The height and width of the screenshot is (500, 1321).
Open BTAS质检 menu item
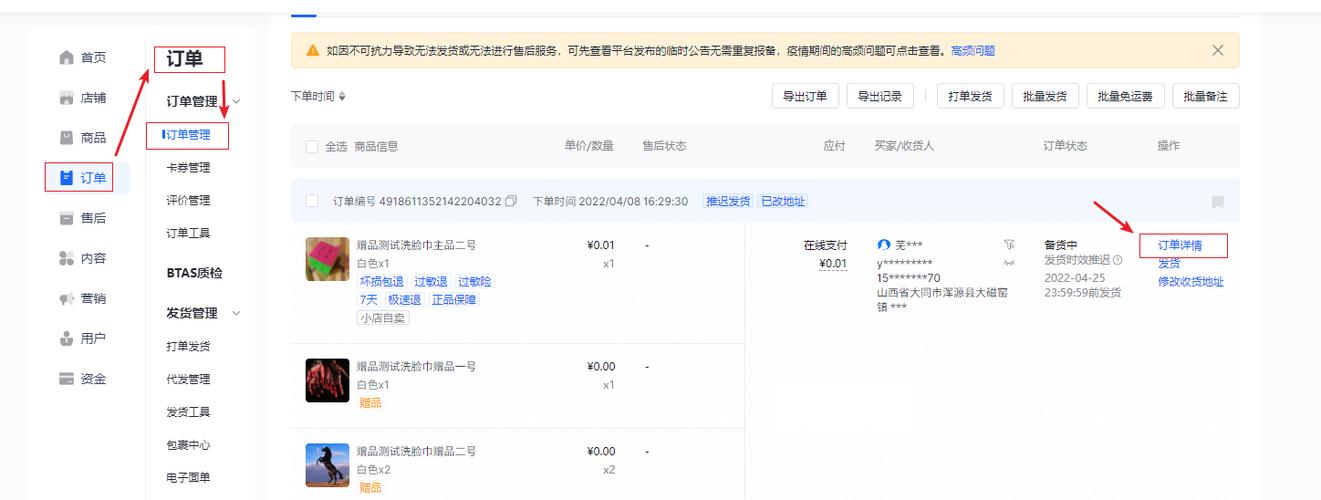[194, 272]
